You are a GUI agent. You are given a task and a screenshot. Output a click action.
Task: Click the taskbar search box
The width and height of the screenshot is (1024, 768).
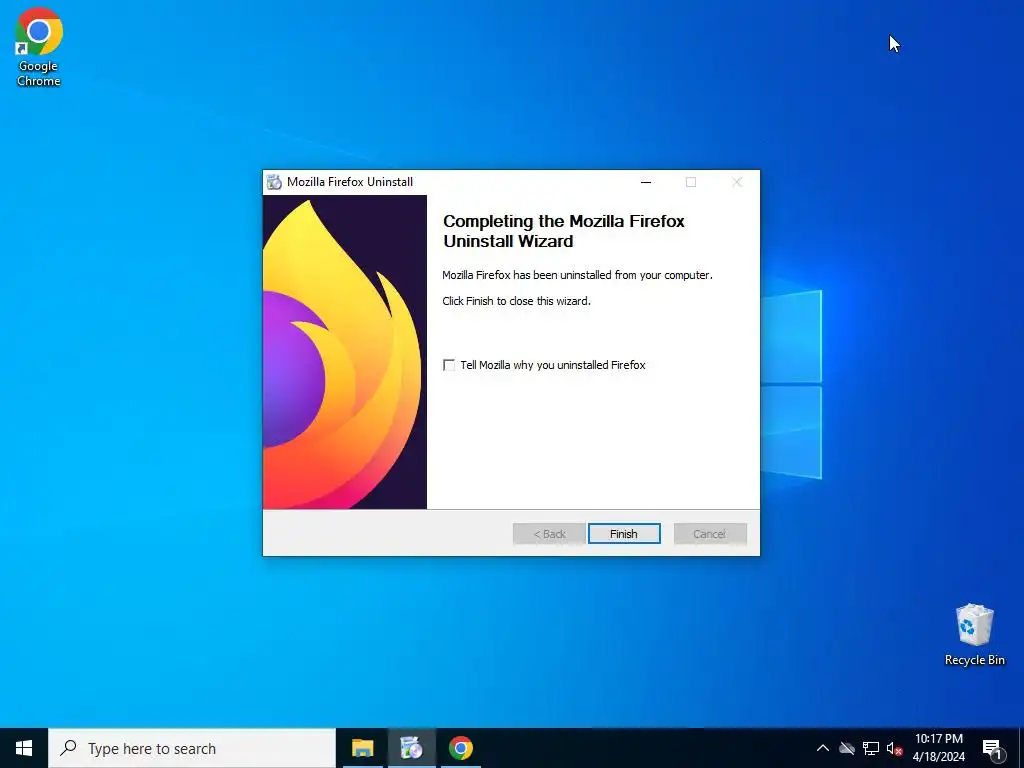[192, 748]
